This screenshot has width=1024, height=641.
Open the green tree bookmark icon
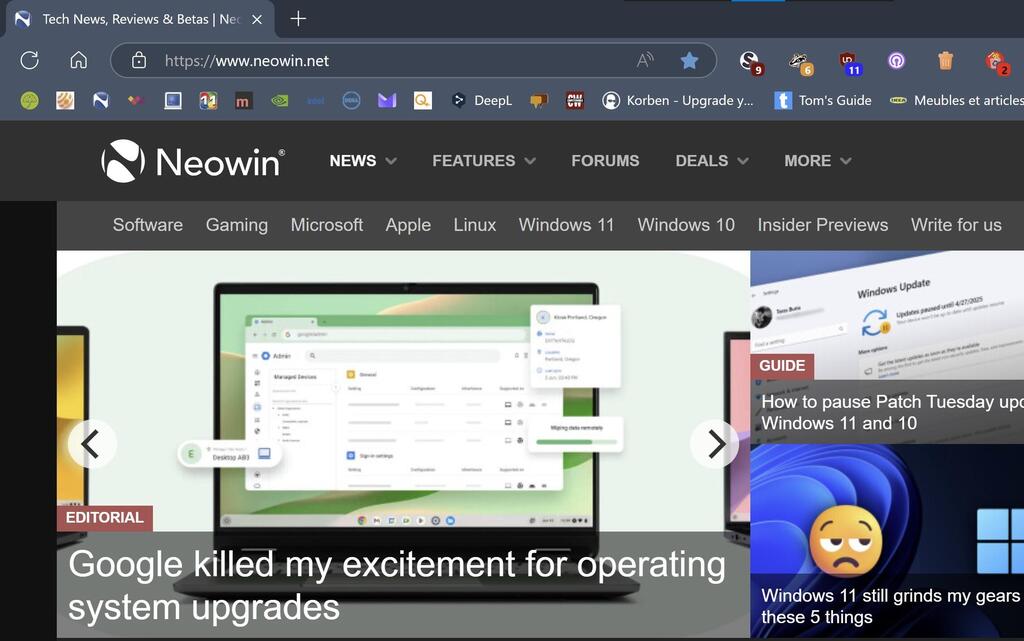29,101
